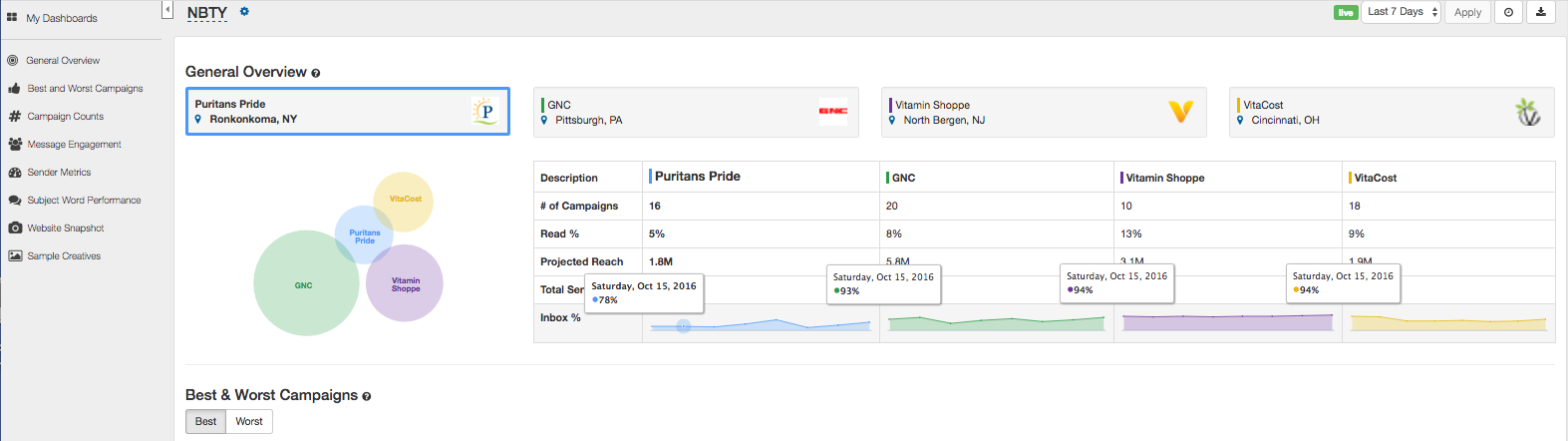
Task: Open Message Engagement sidebar item
Action: 74,145
